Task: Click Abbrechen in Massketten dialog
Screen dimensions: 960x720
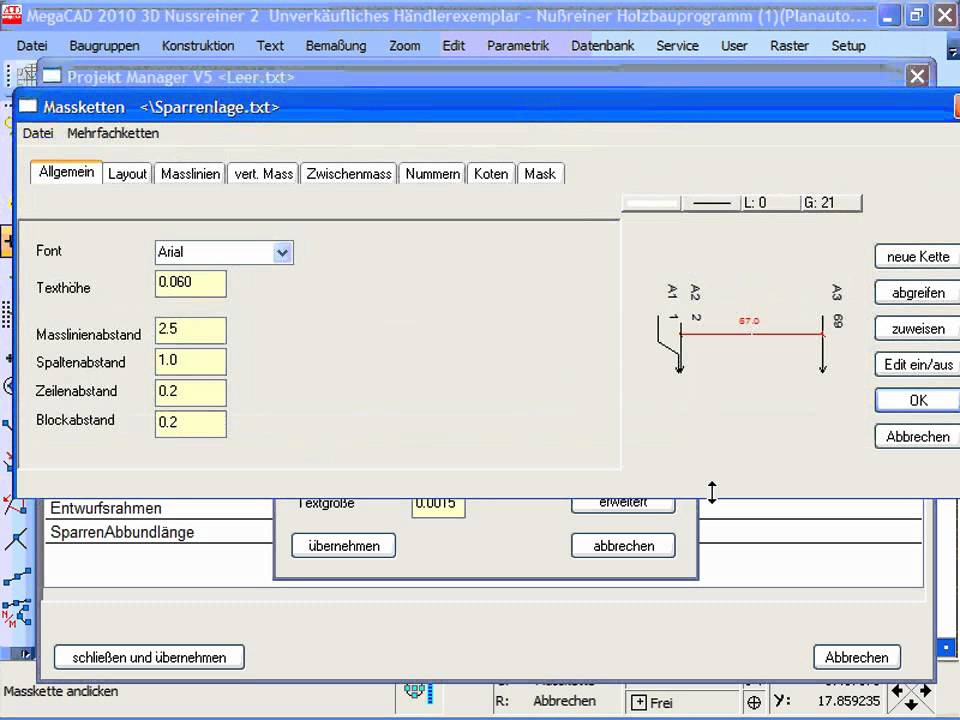Action: point(917,437)
